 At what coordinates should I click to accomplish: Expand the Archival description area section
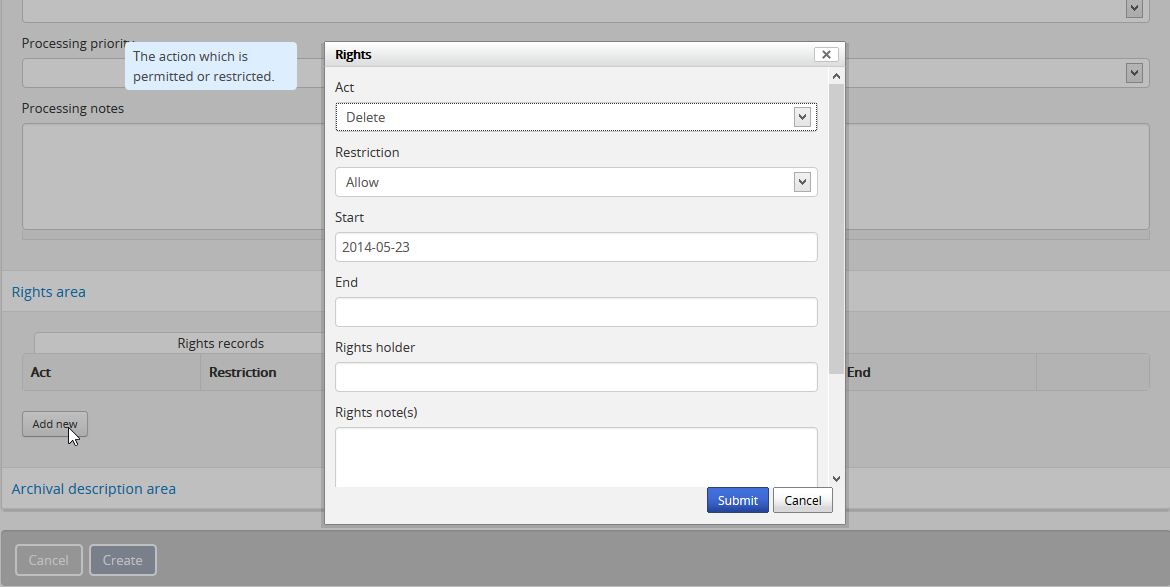point(94,489)
